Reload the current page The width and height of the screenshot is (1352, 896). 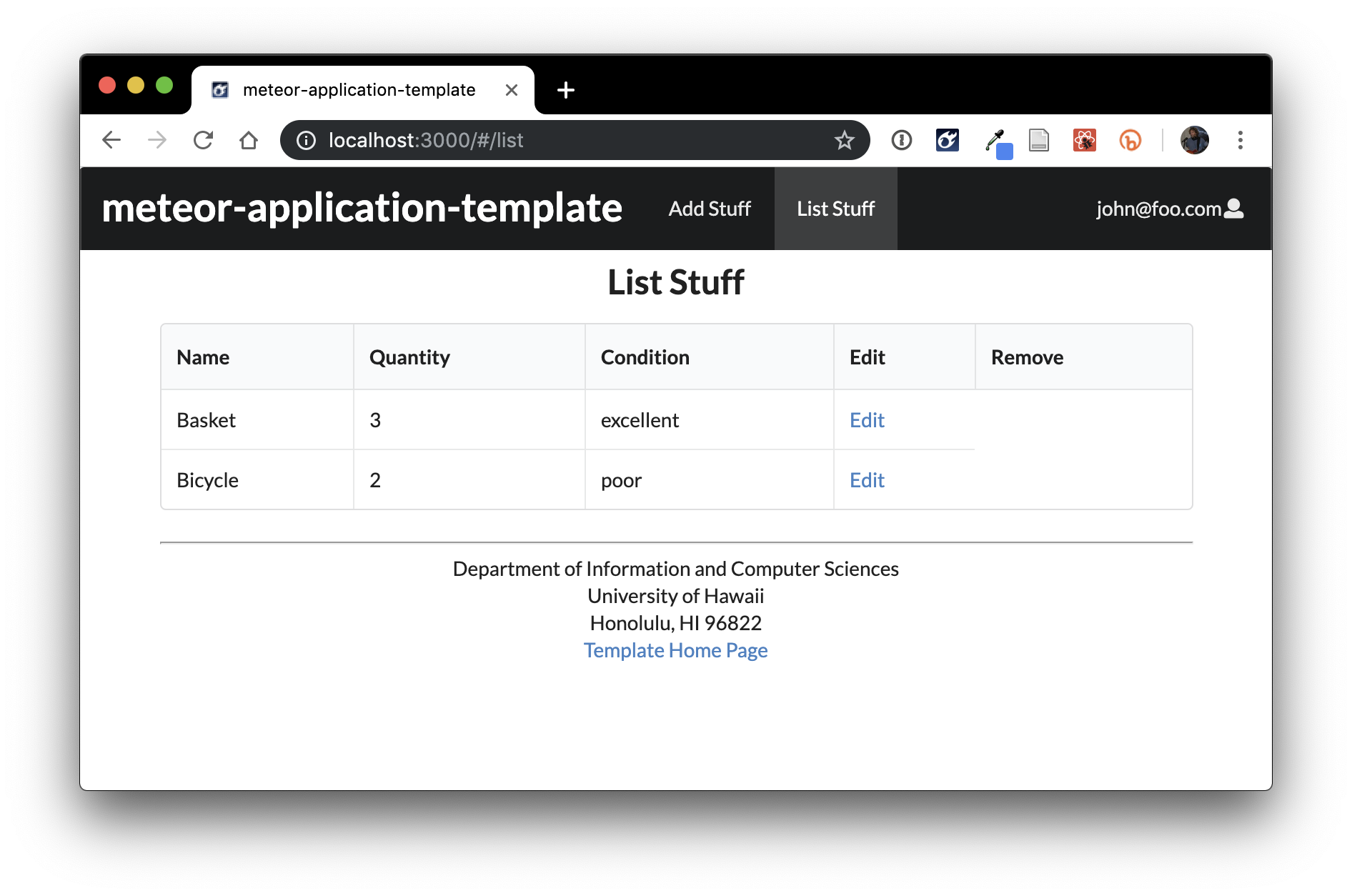click(x=203, y=140)
